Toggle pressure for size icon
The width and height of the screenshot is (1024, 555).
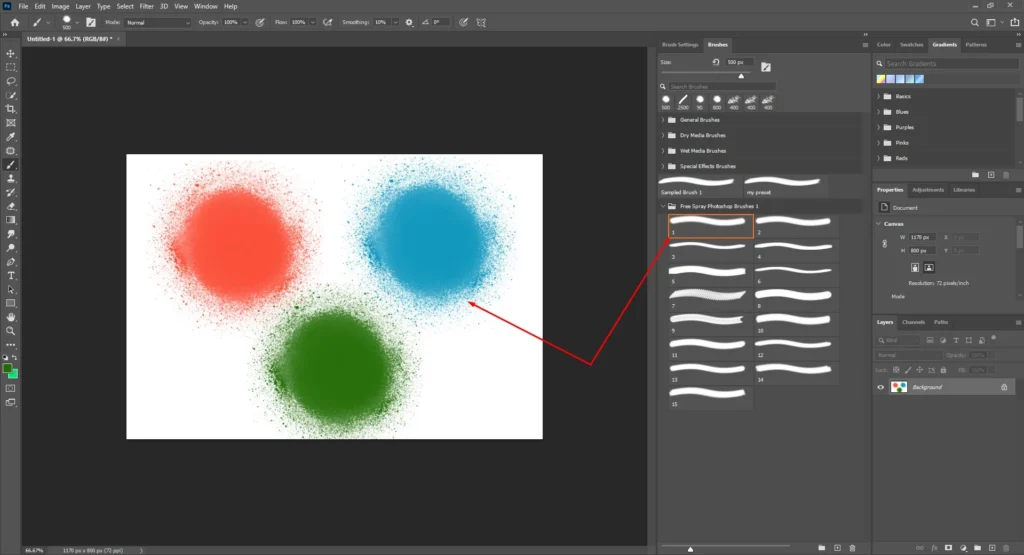point(464,22)
